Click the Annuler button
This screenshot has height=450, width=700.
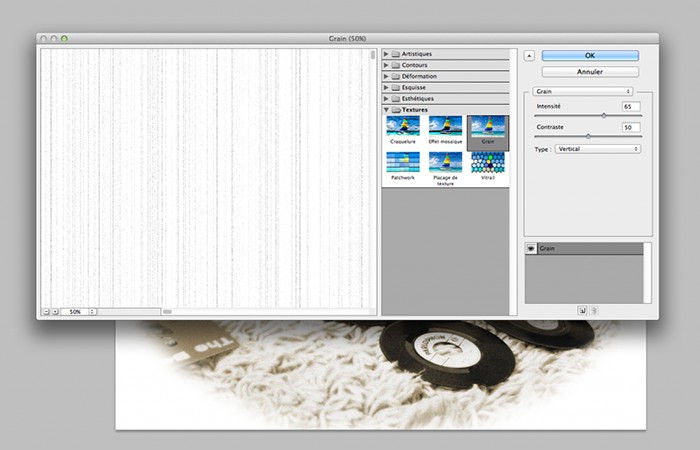[590, 71]
